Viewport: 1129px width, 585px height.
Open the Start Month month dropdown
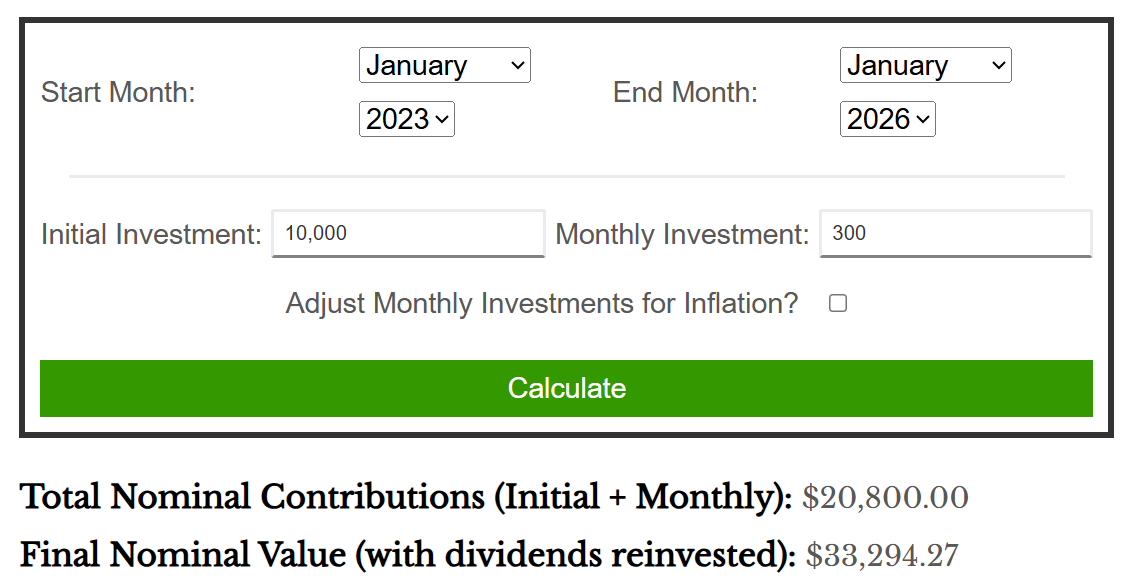(x=444, y=66)
